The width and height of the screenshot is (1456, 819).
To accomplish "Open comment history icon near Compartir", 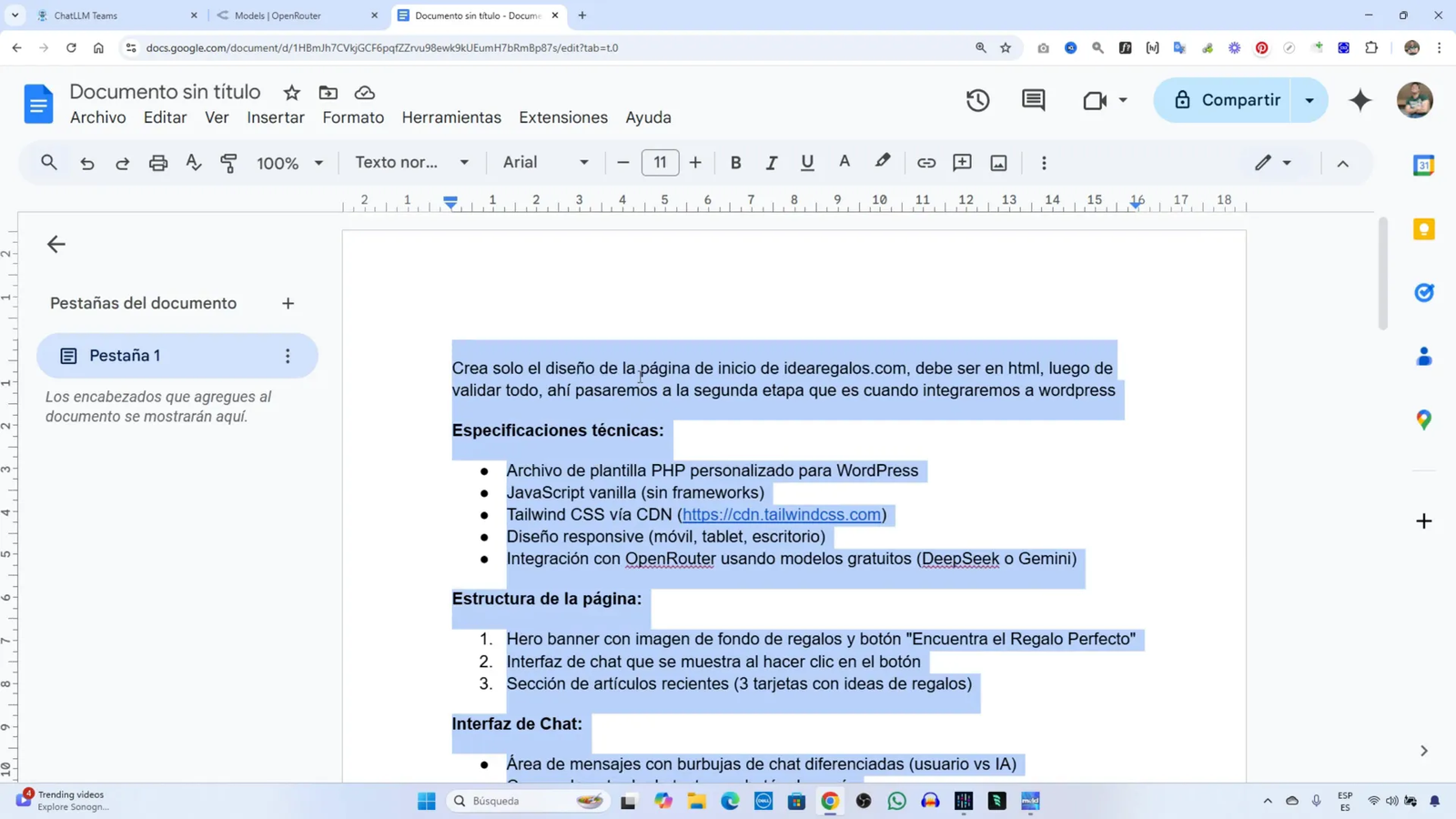I will pos(1033,100).
